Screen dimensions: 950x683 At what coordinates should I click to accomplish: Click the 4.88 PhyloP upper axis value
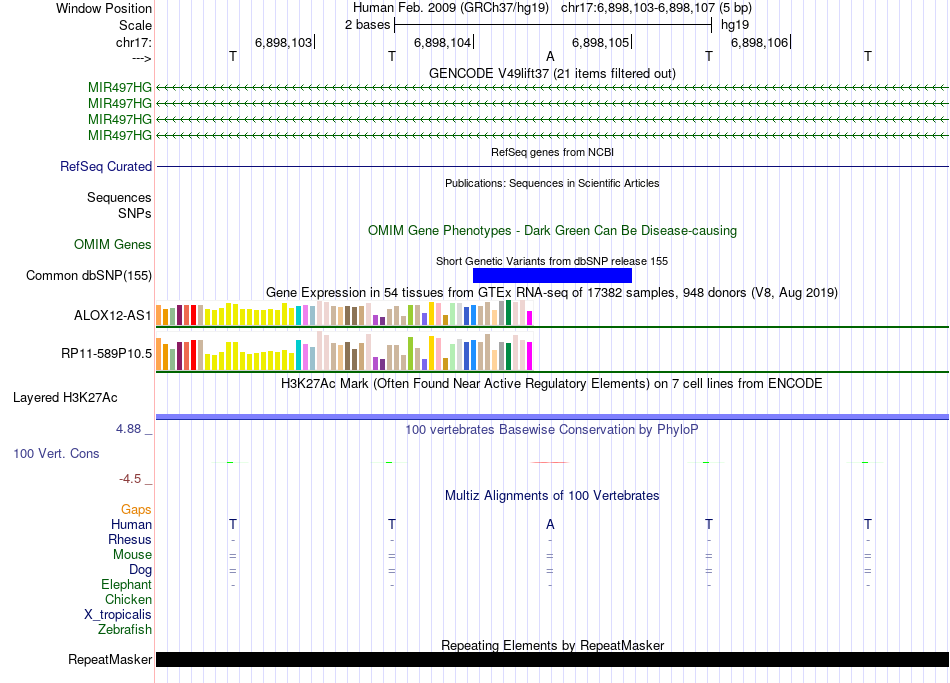click(x=128, y=428)
